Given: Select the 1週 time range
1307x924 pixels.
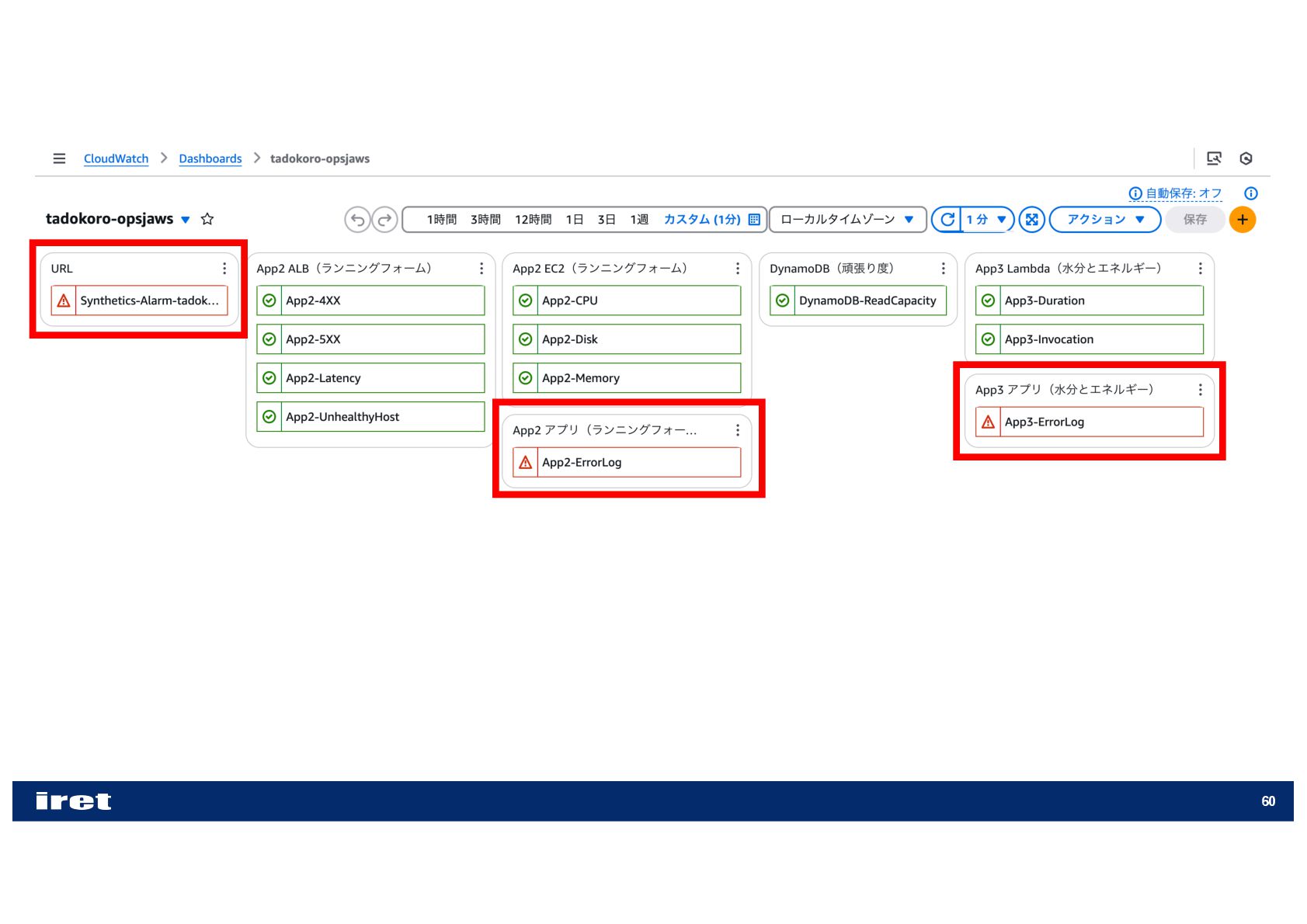Looking at the screenshot, I should (x=639, y=220).
